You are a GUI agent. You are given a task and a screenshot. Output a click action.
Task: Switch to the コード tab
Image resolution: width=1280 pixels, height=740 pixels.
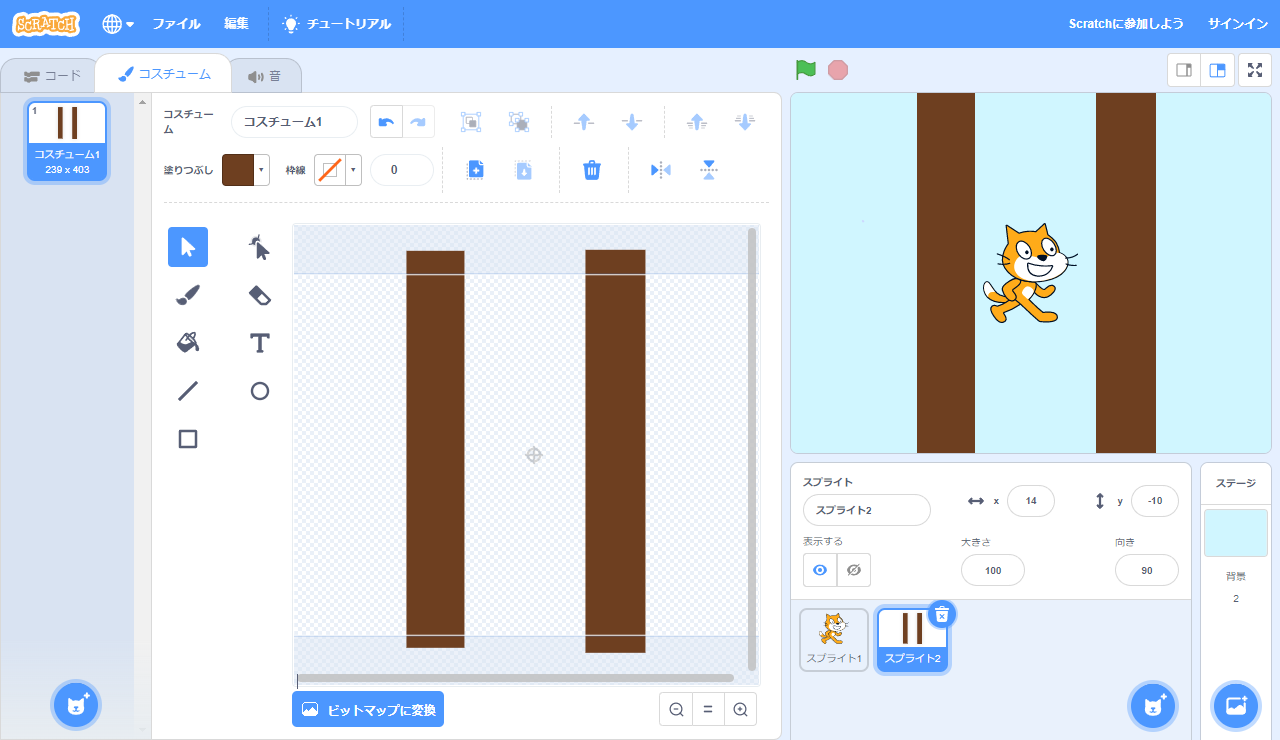click(x=52, y=75)
